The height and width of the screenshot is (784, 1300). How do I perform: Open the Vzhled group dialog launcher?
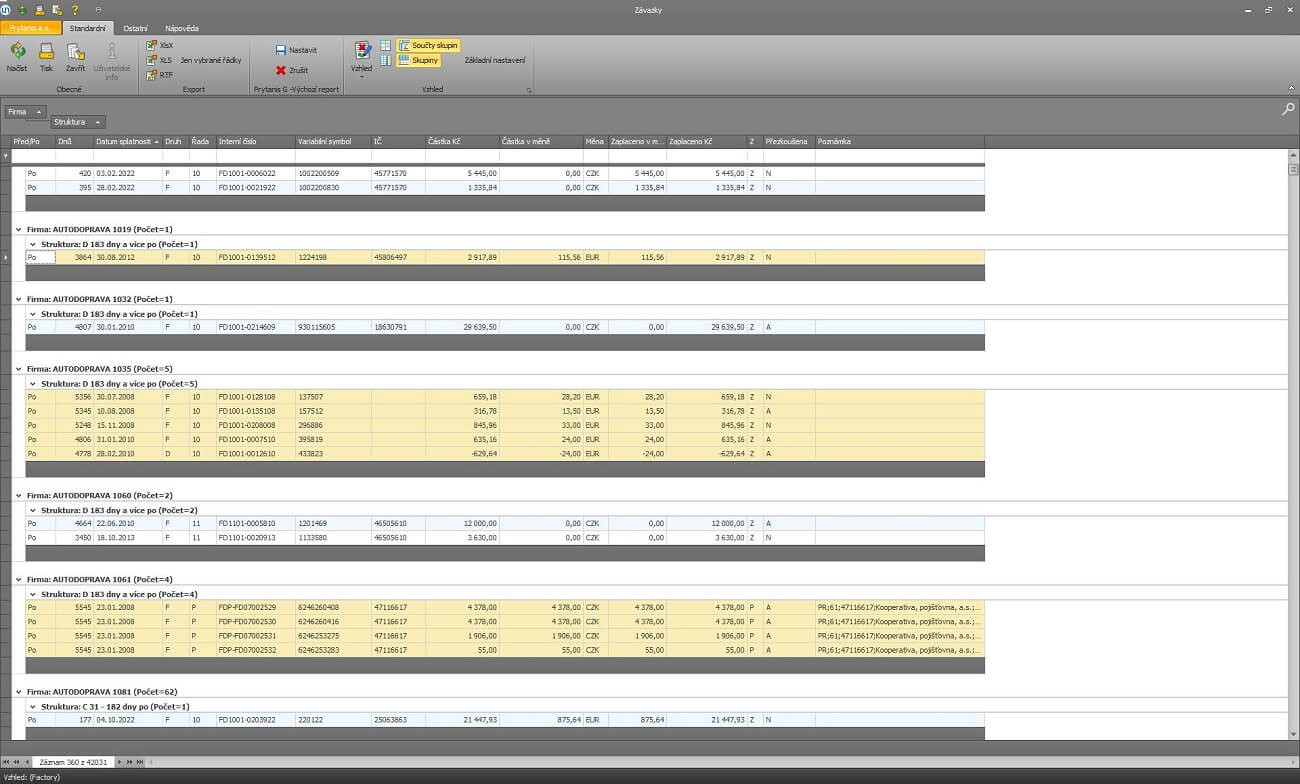tap(528, 90)
